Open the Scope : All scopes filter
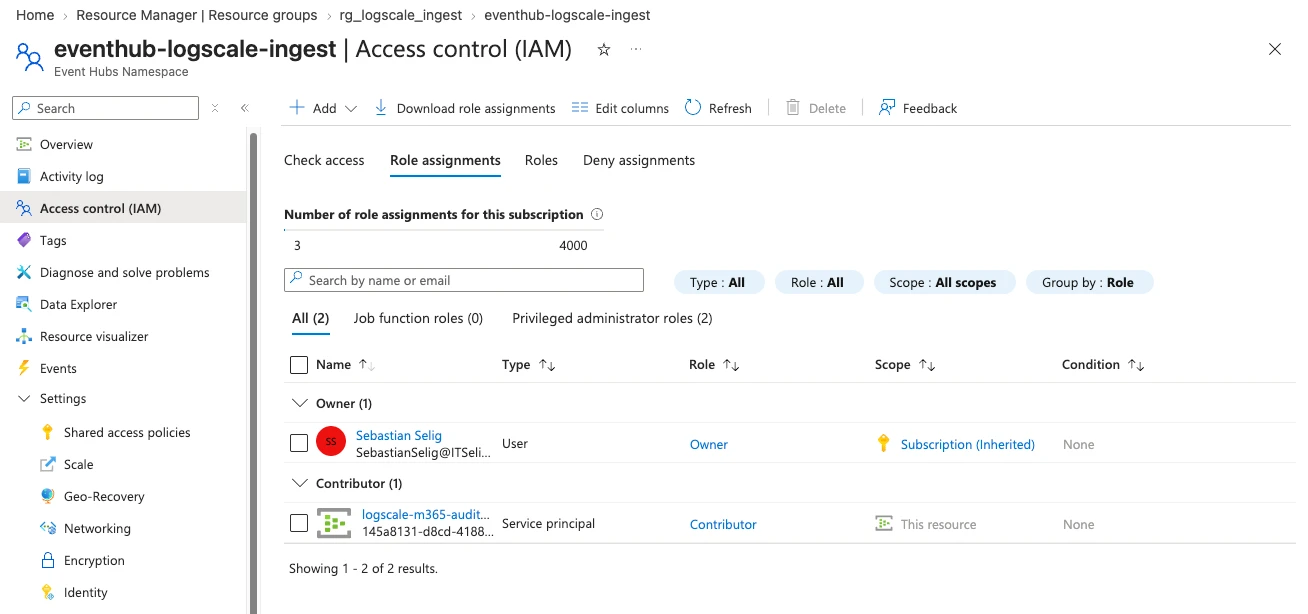Image resolution: width=1308 pixels, height=614 pixels. [943, 282]
